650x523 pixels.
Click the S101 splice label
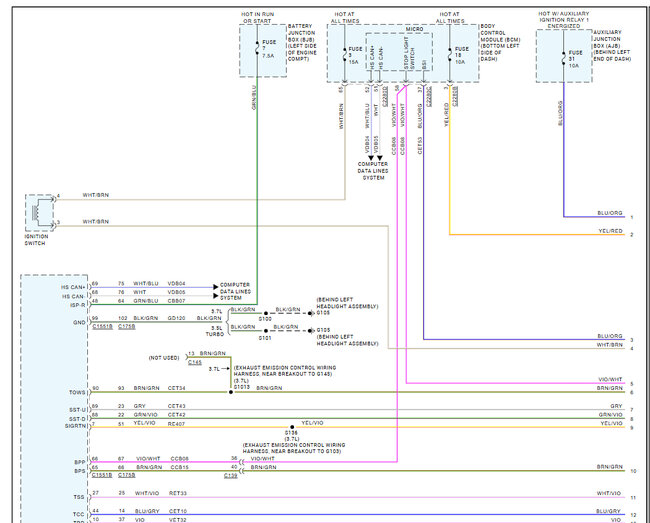click(x=265, y=338)
